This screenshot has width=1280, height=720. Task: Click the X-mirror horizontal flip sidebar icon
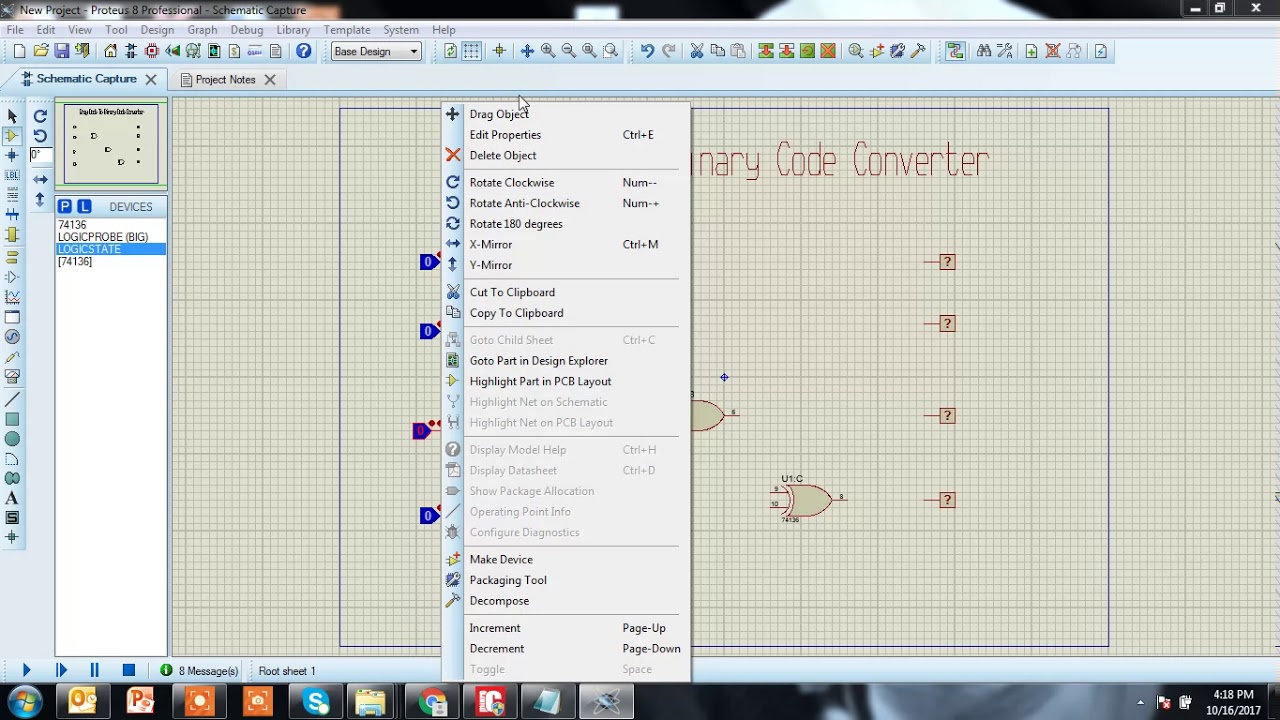click(40, 179)
